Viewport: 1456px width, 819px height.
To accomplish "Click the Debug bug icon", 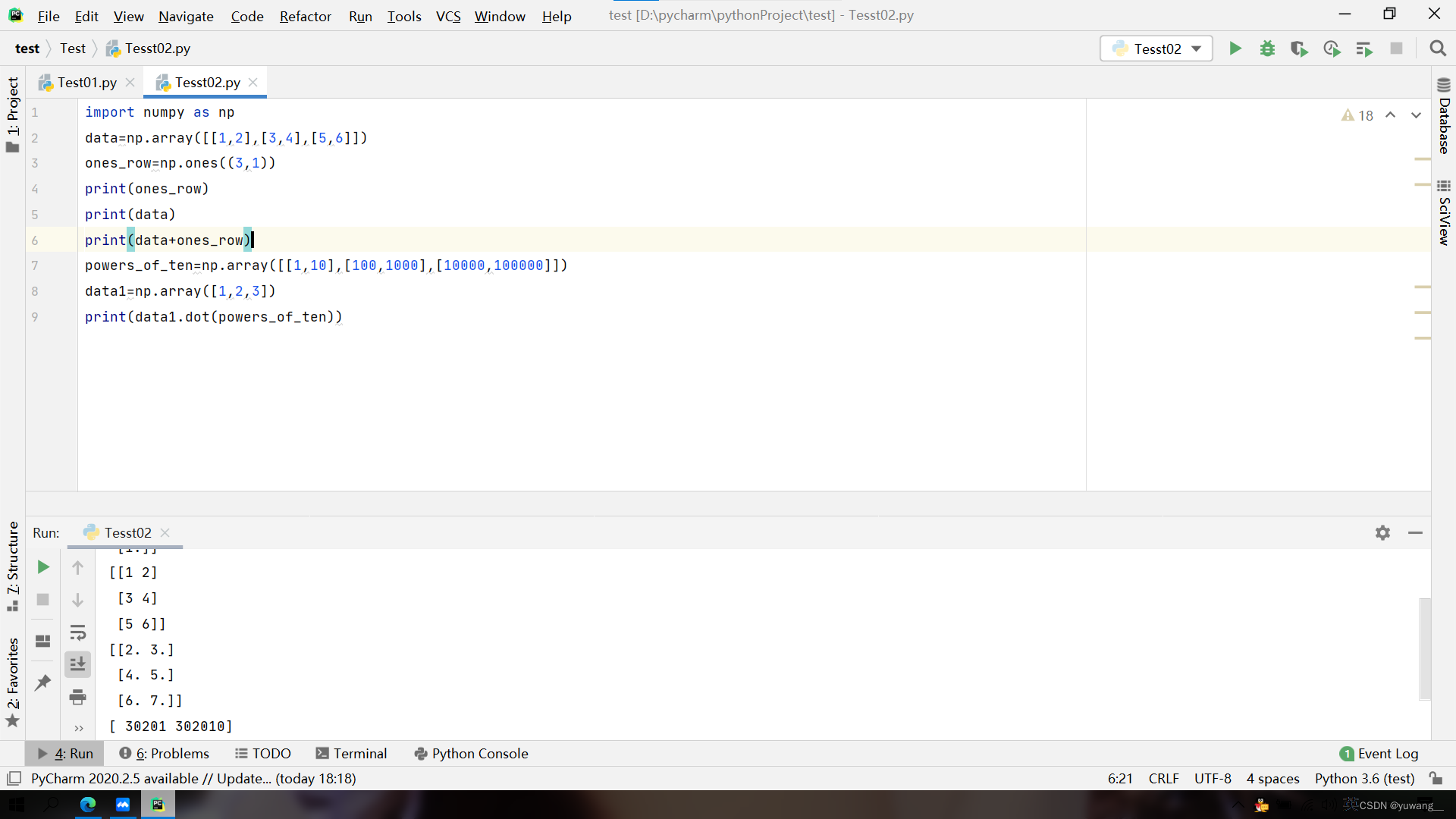I will (x=1267, y=49).
